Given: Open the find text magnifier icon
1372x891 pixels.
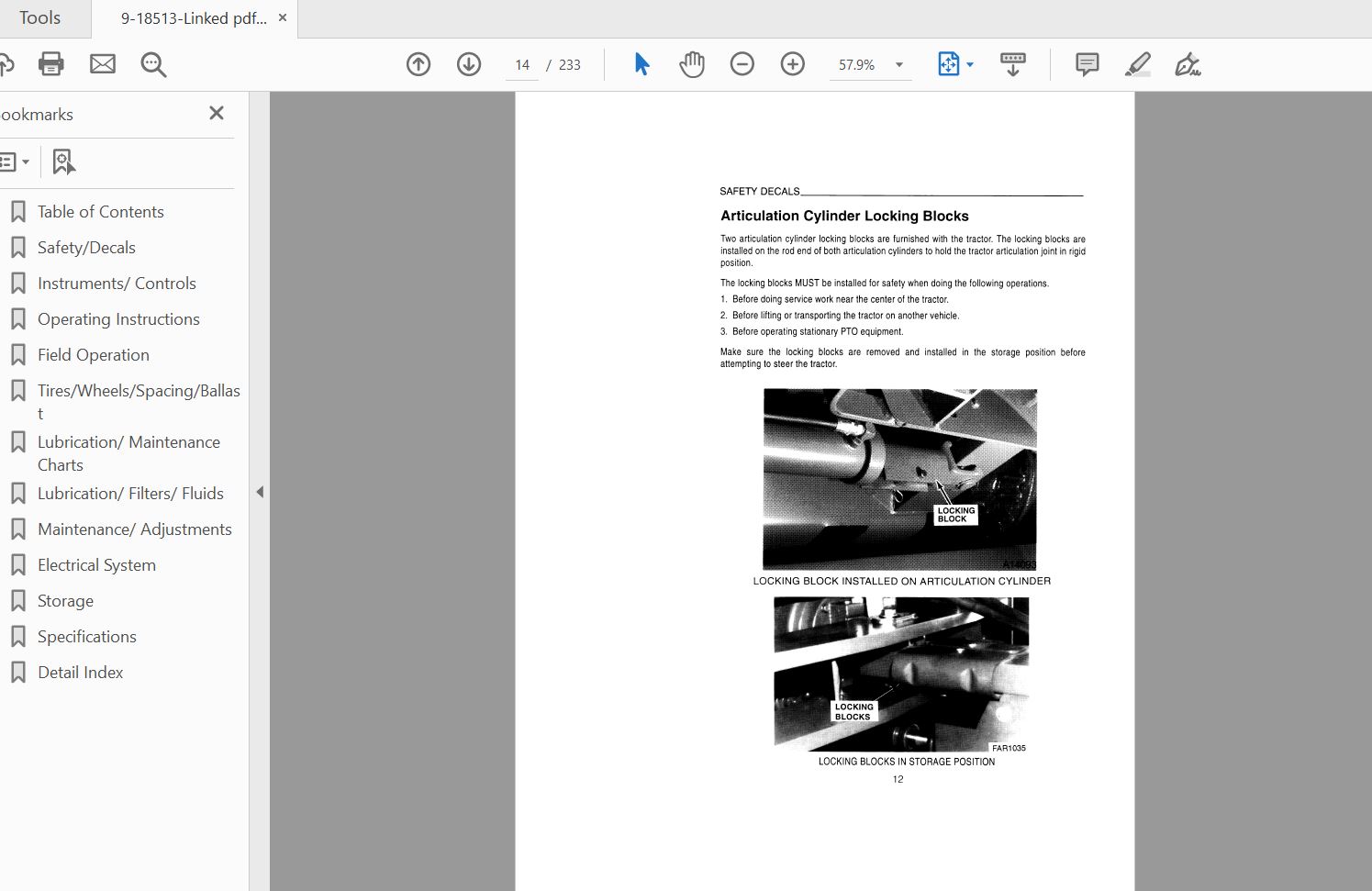Looking at the screenshot, I should (x=153, y=64).
